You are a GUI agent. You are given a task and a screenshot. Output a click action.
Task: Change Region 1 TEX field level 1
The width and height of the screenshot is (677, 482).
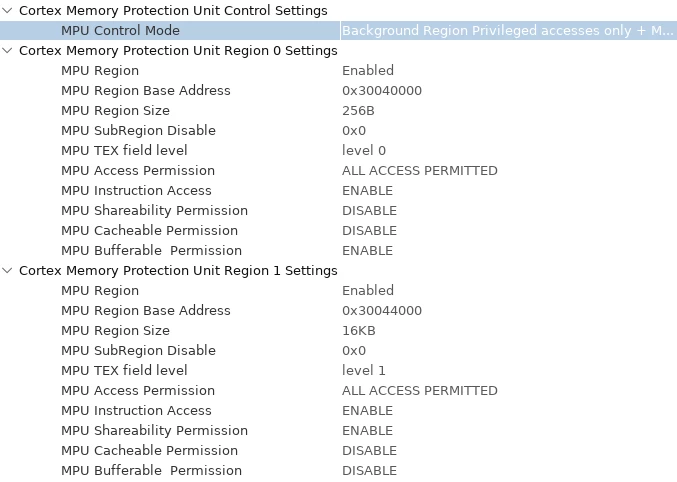[364, 370]
